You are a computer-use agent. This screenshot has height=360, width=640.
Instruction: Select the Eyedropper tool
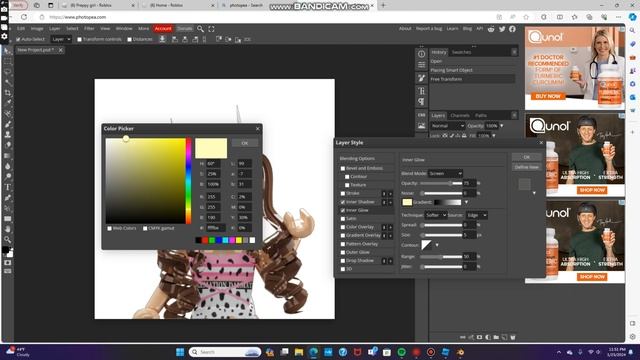coord(8,103)
